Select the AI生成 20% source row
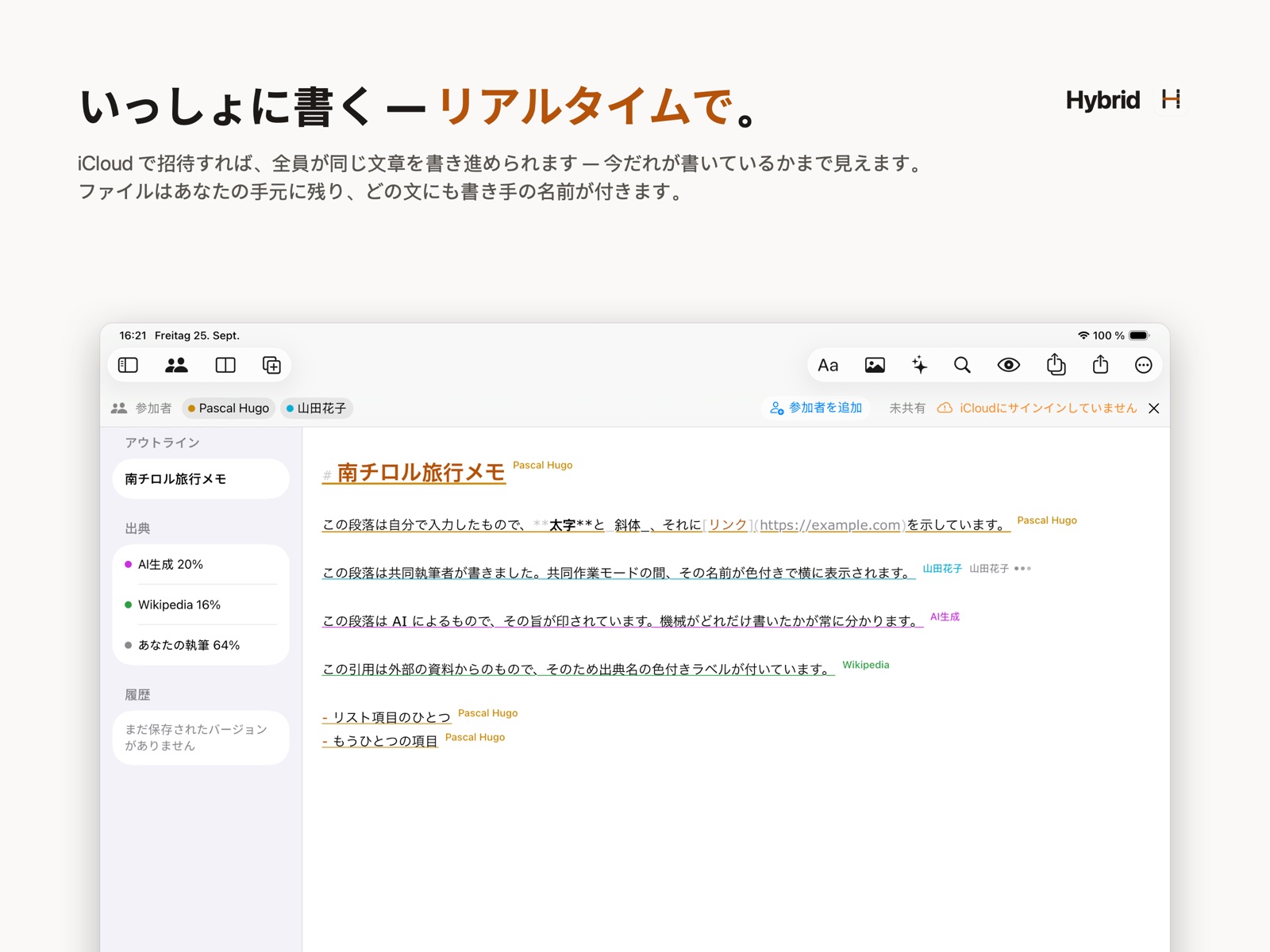 201,565
